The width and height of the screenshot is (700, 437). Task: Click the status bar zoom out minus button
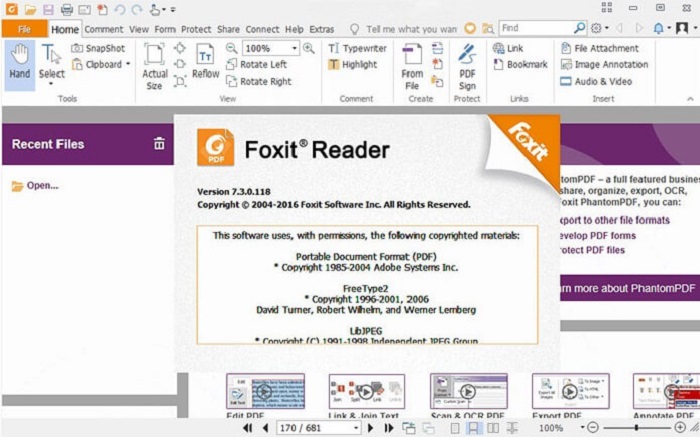click(x=592, y=428)
